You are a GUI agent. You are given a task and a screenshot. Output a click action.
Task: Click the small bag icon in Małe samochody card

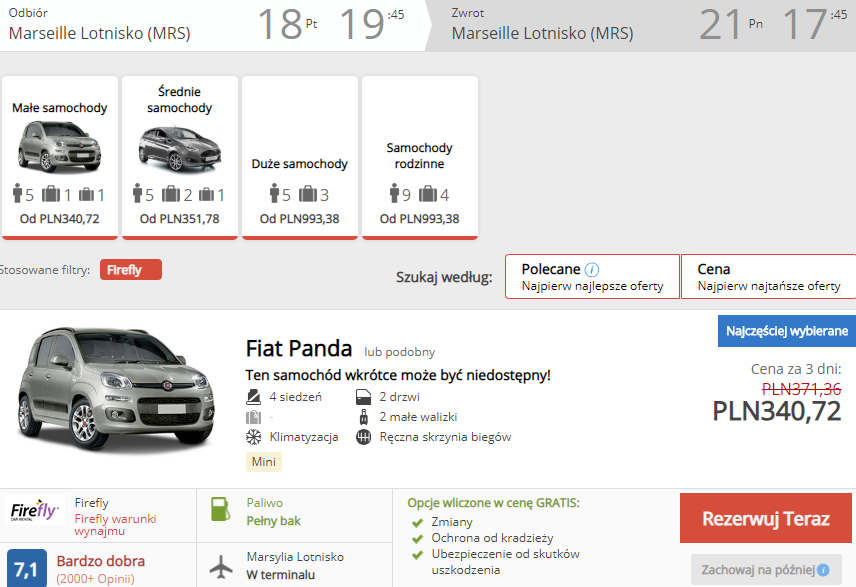click(86, 194)
